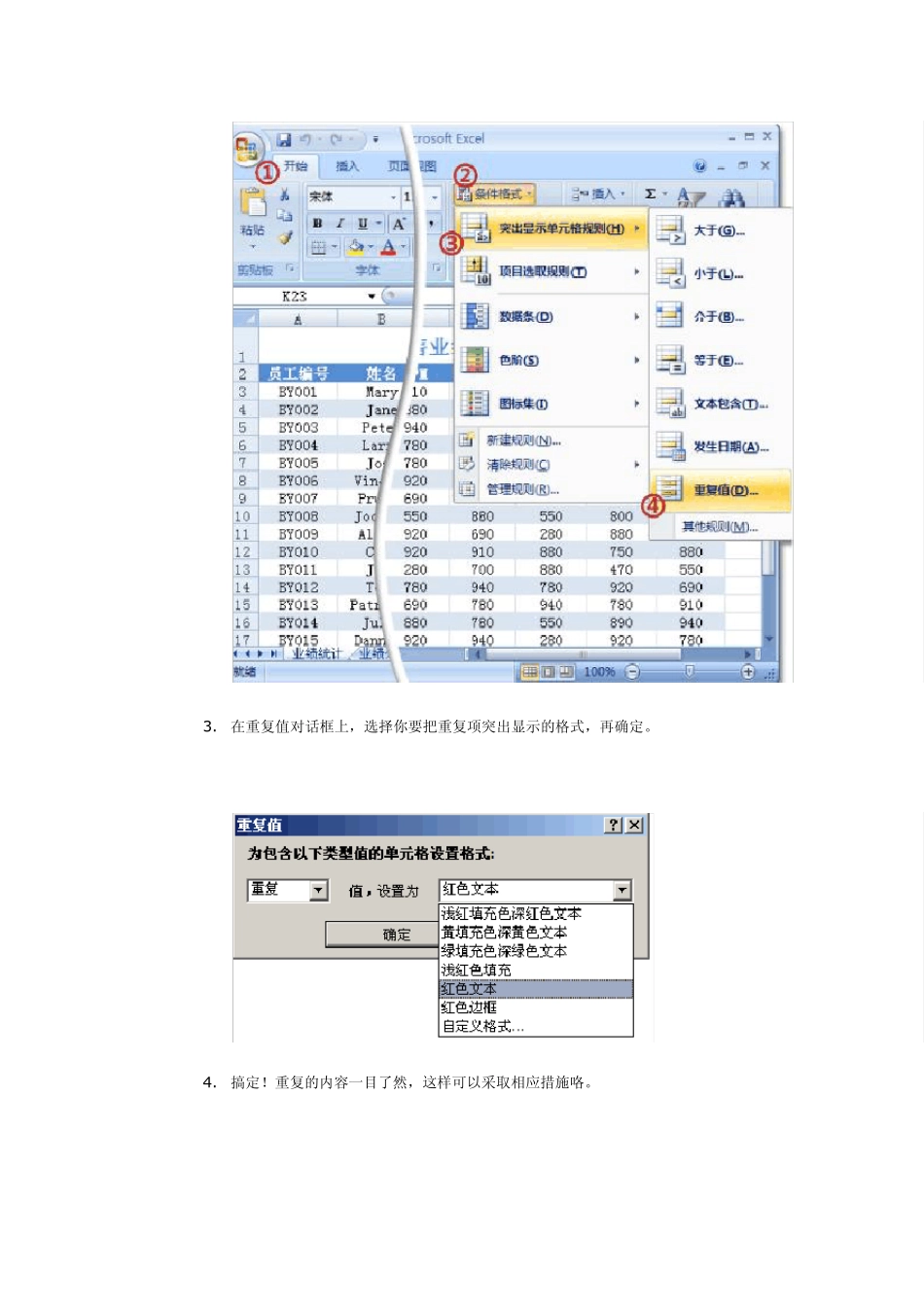Click the 确定 OK button
This screenshot has height=1307, width=924.
pos(382,935)
